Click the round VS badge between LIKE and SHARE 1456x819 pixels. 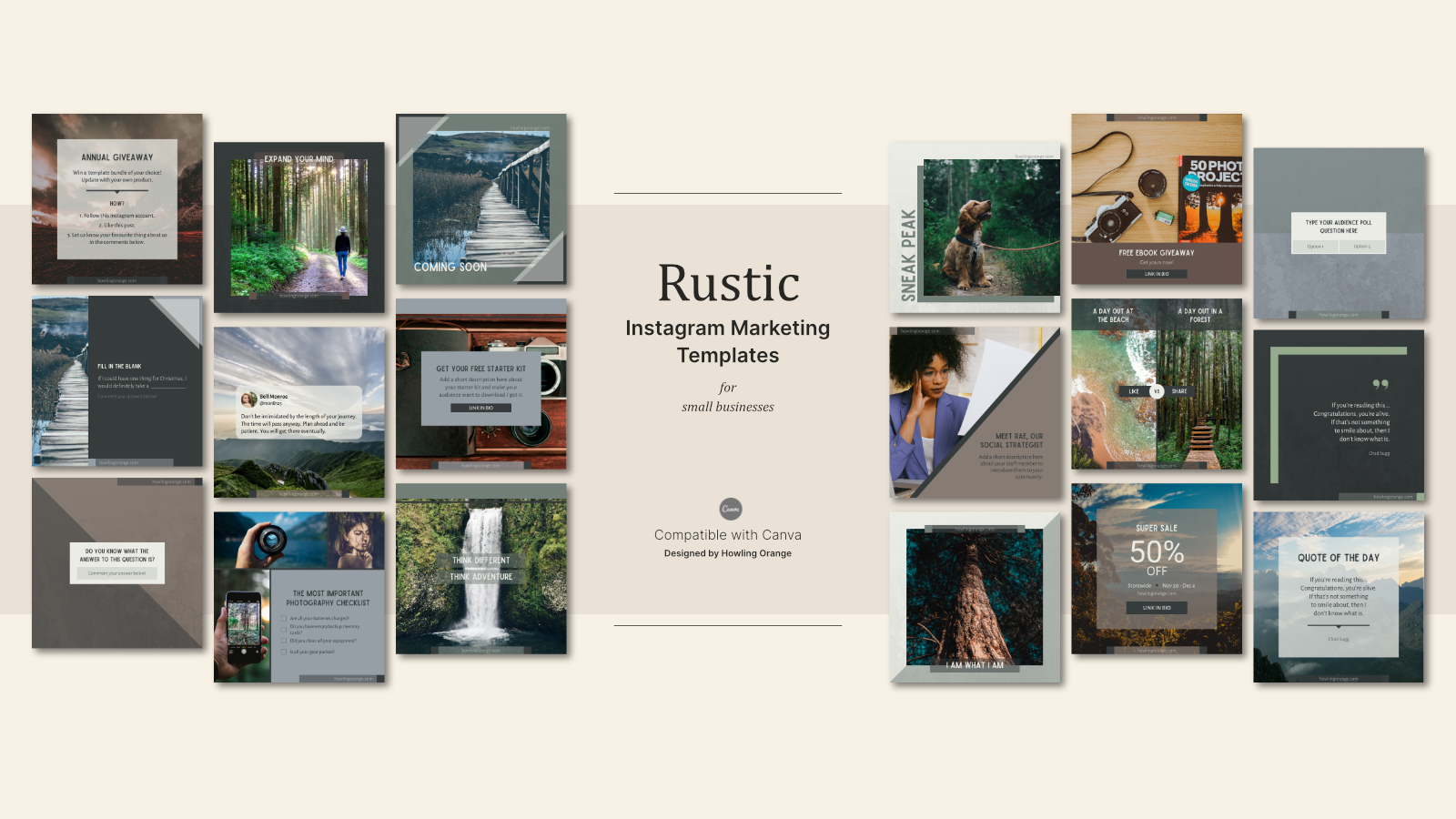click(x=1157, y=391)
